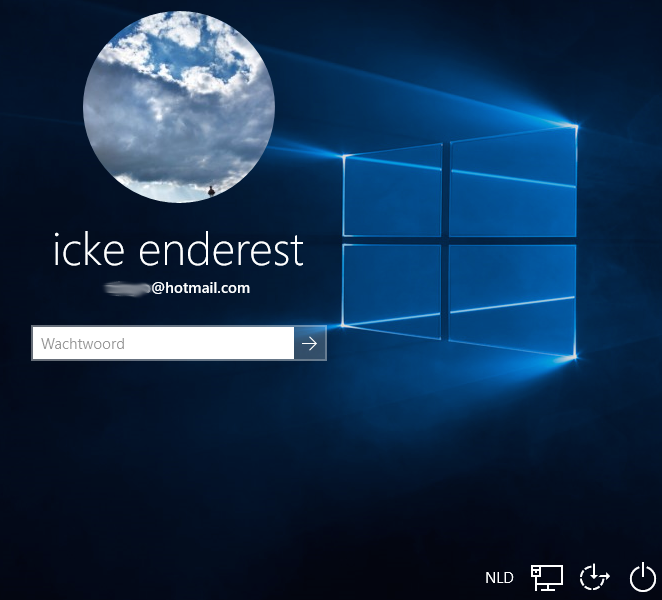Click the center cross of the Windows logo
The width and height of the screenshot is (662, 600).
click(445, 238)
